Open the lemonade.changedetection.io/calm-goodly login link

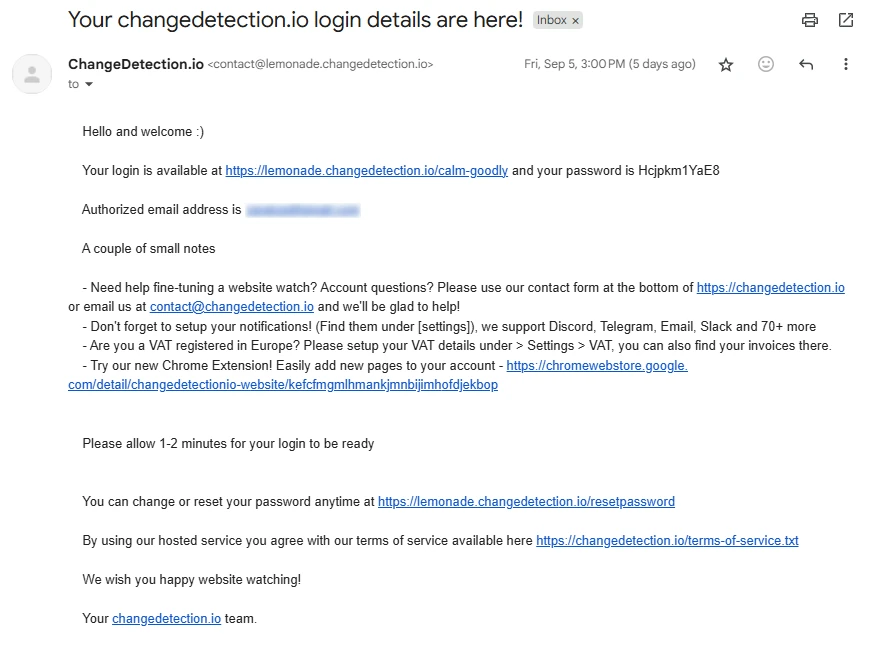pos(366,171)
